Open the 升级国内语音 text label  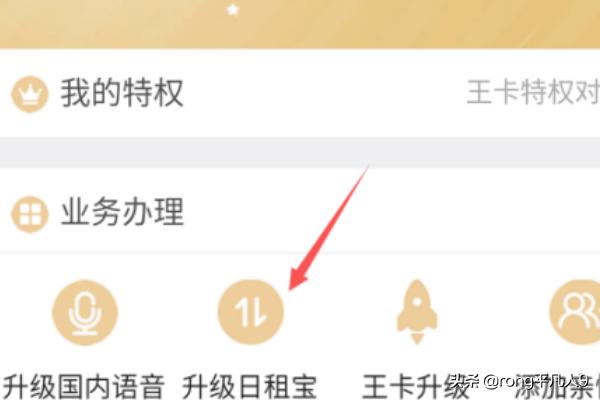(x=84, y=387)
